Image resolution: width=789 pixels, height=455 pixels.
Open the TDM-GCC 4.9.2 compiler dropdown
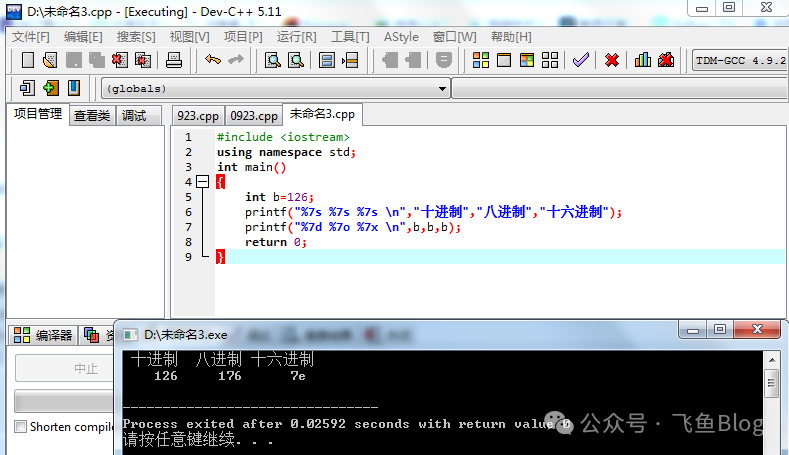point(740,60)
